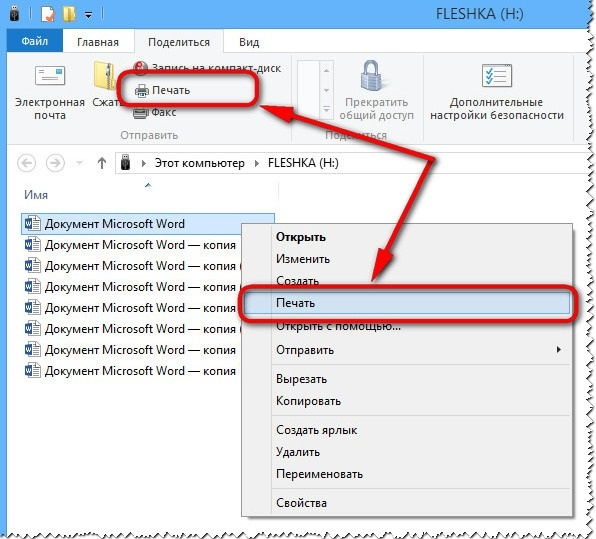Select Properties from the context menu
This screenshot has width=596, height=539.
point(301,503)
